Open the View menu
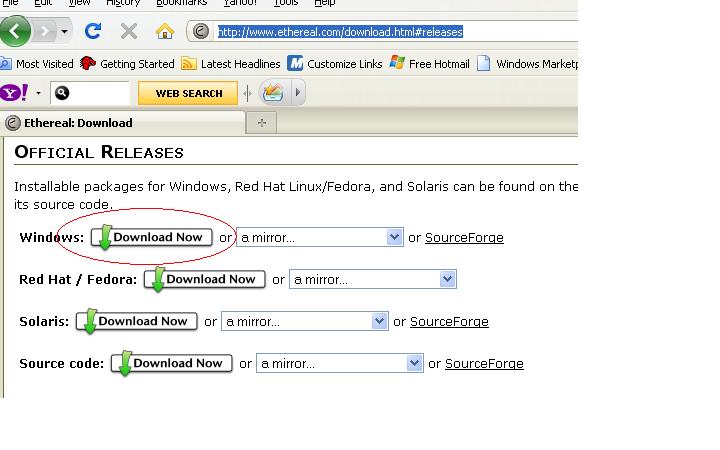The image size is (720, 450). (x=79, y=3)
